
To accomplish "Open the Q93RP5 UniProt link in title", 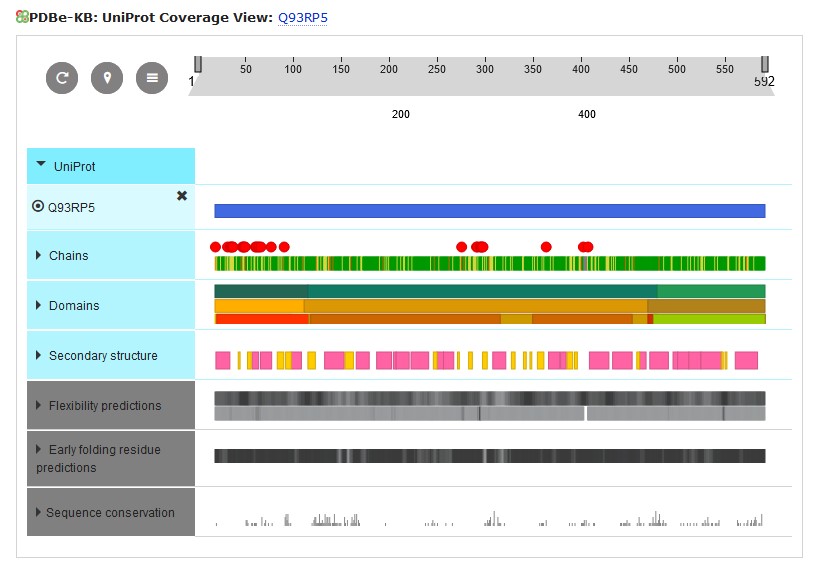I will tap(302, 18).
